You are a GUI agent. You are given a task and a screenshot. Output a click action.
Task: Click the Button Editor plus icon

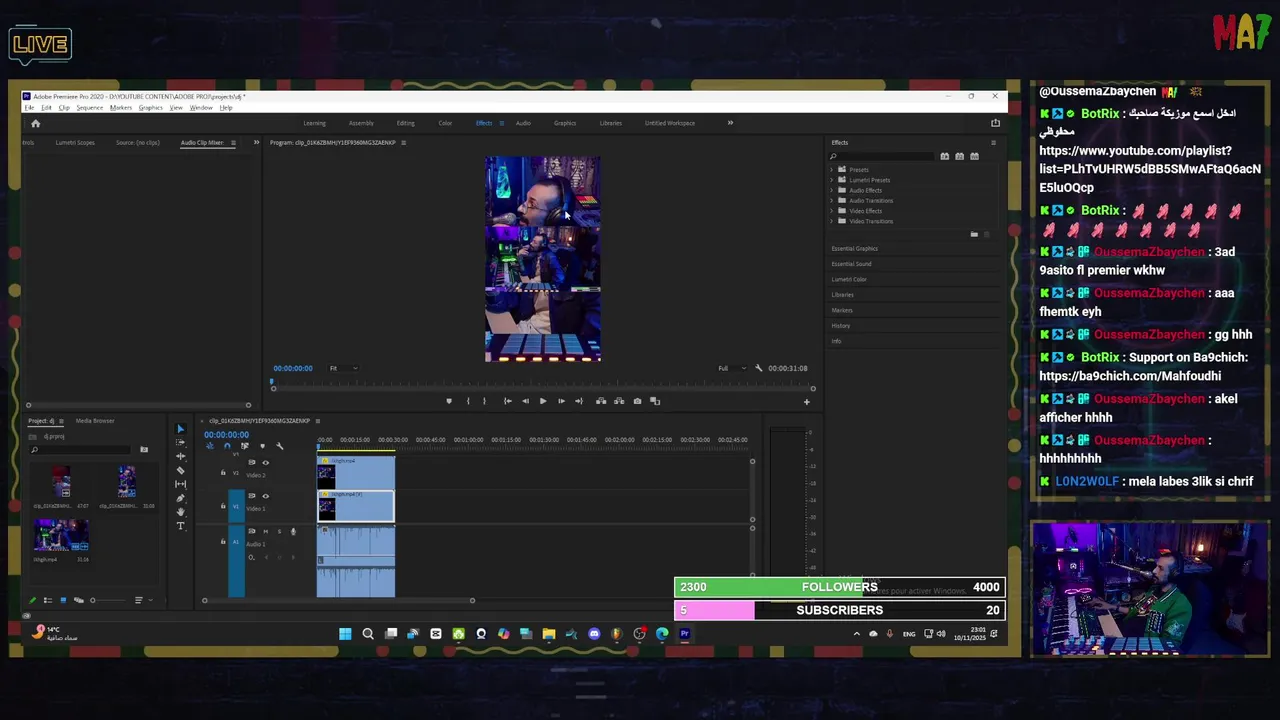(807, 402)
